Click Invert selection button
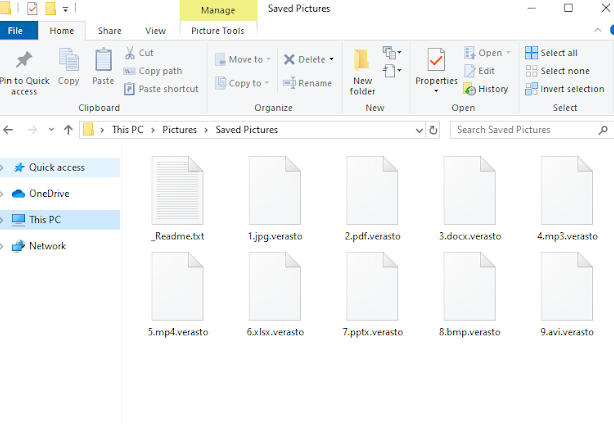The width and height of the screenshot is (614, 424). click(x=563, y=88)
